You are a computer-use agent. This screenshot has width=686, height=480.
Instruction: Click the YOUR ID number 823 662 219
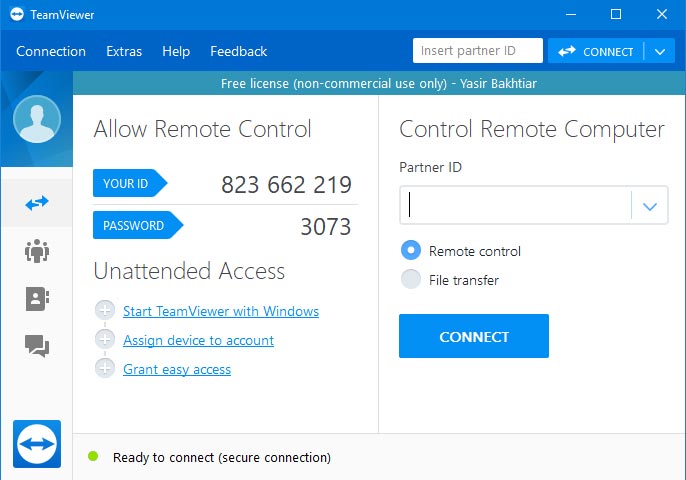[286, 184]
